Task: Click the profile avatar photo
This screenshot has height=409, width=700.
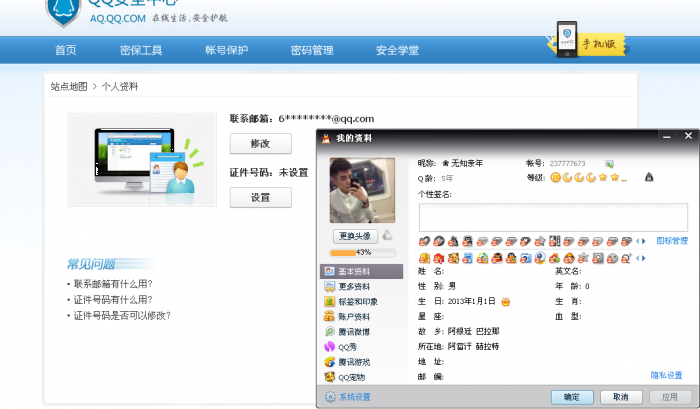Action: (362, 190)
